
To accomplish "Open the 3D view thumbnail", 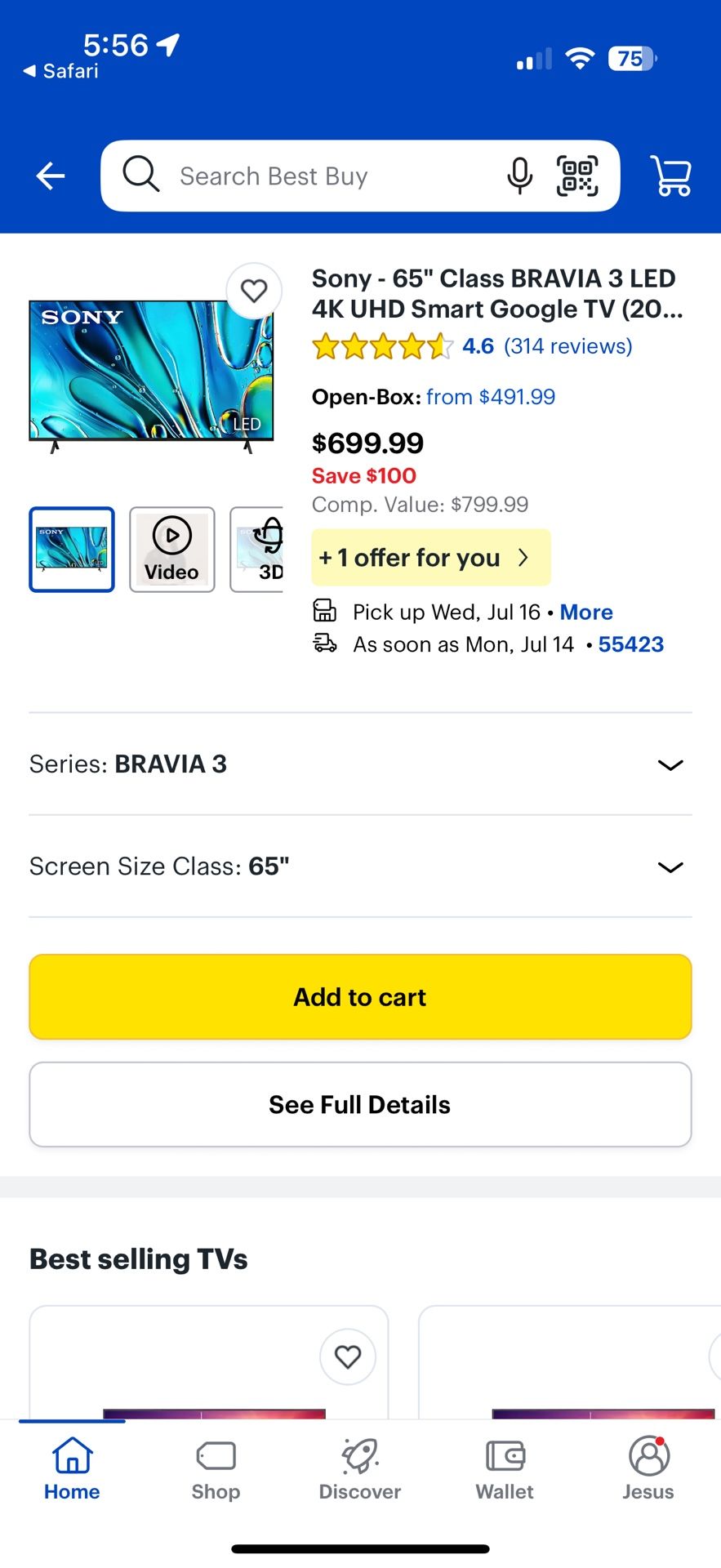I will (x=258, y=549).
